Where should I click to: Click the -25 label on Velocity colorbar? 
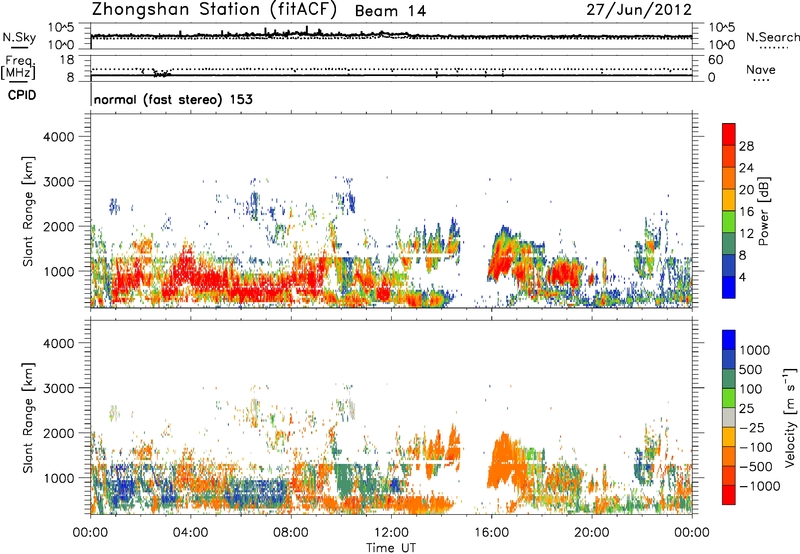(752, 428)
